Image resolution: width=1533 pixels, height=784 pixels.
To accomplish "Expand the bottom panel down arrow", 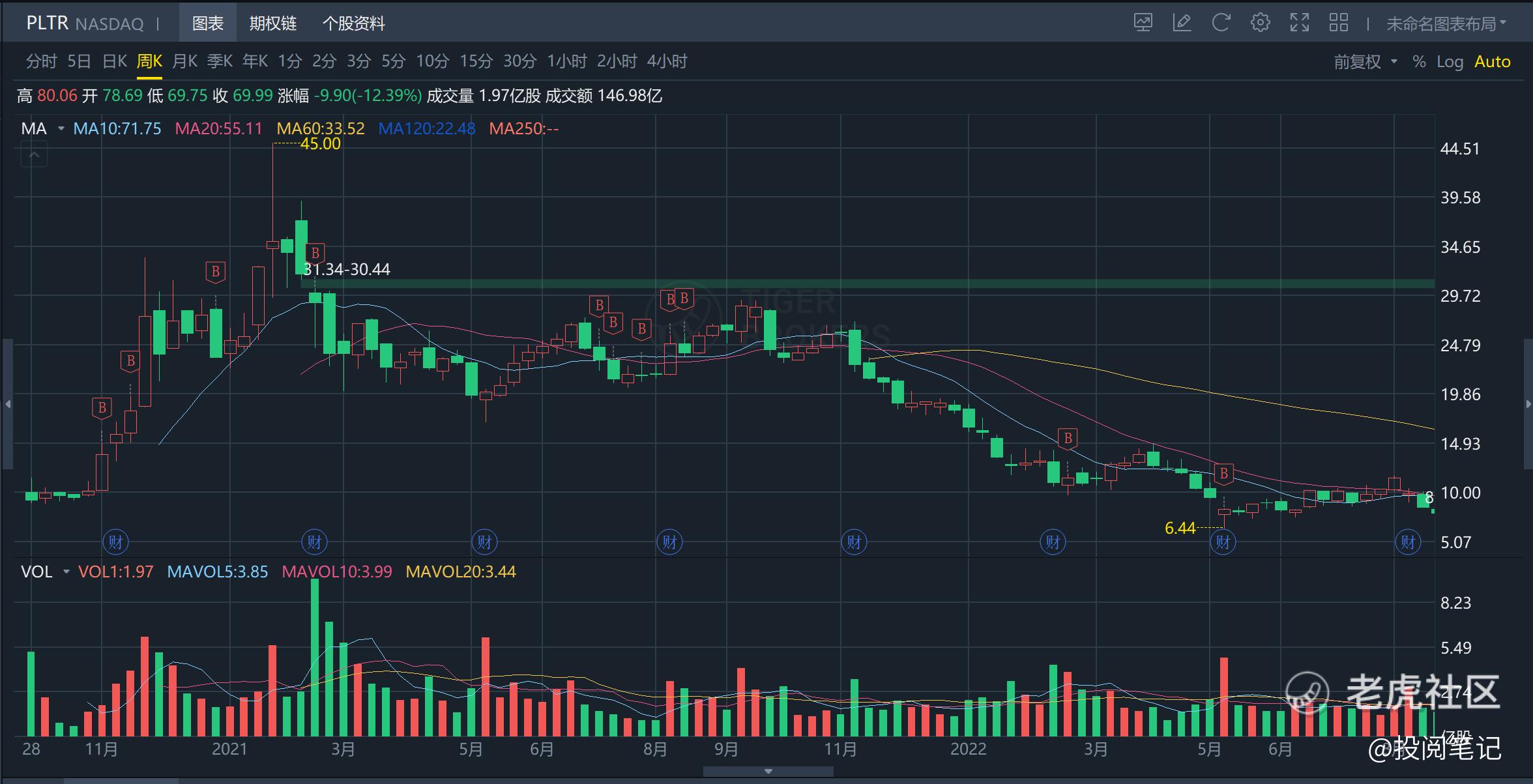I will pyautogui.click(x=768, y=772).
